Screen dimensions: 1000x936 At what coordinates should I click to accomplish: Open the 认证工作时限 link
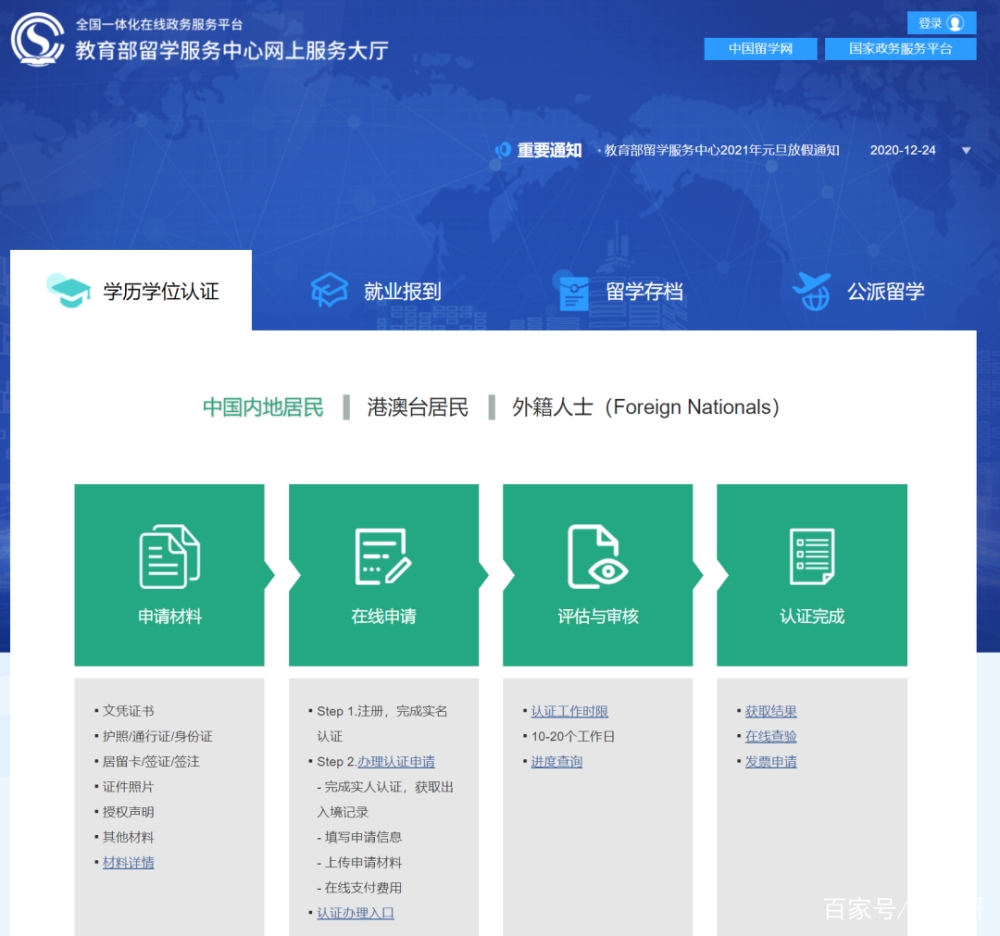[570, 712]
